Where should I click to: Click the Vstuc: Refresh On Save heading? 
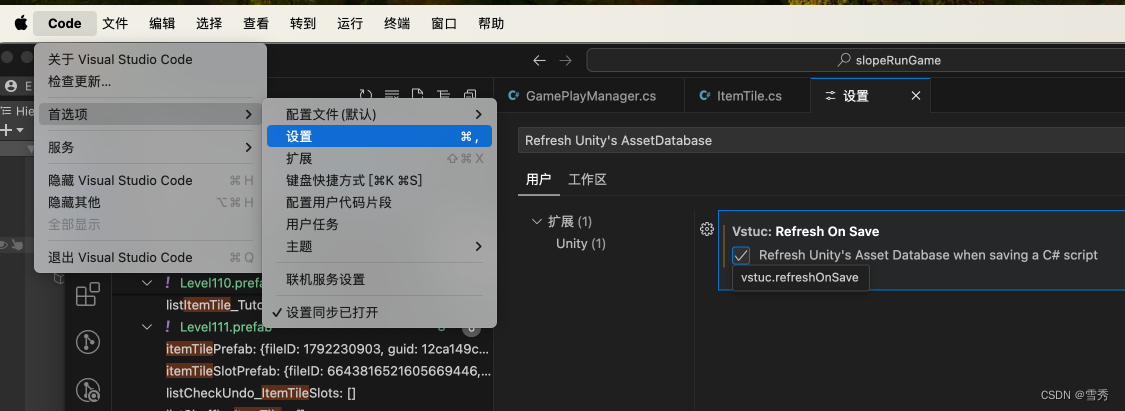pyautogui.click(x=806, y=232)
